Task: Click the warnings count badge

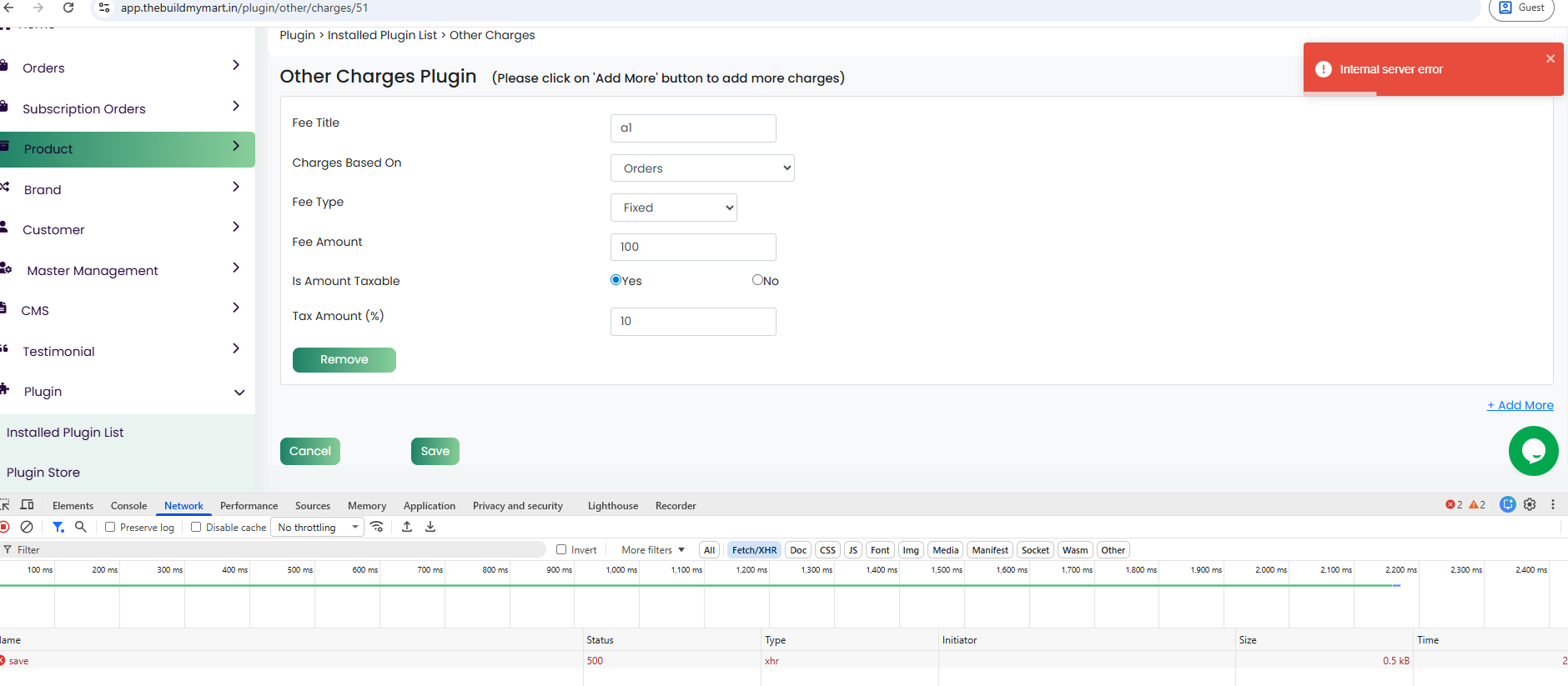Action: (1477, 505)
